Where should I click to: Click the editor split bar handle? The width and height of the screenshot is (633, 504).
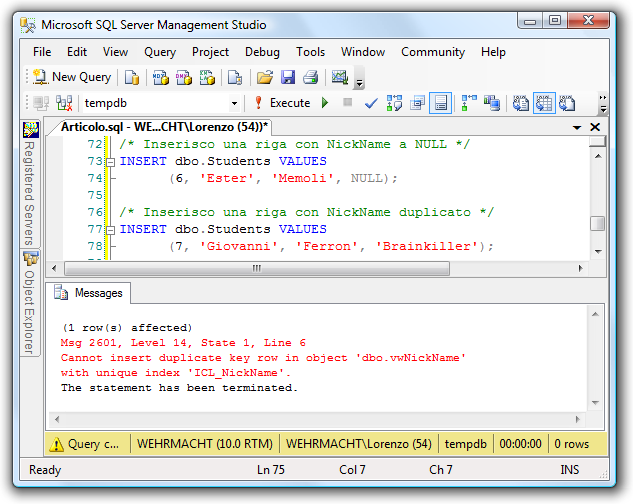click(x=598, y=141)
